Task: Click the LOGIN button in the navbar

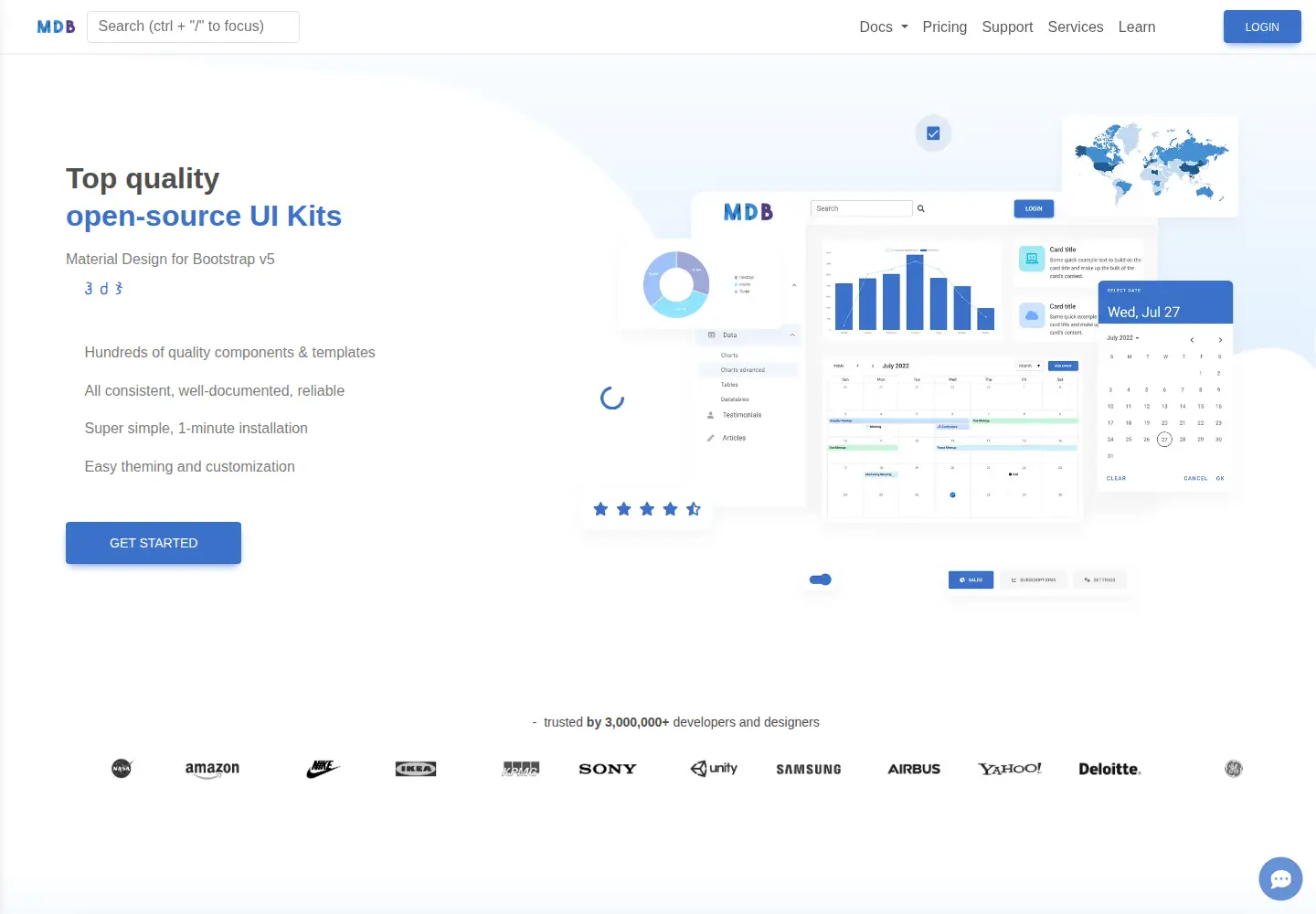Action: point(1262,27)
